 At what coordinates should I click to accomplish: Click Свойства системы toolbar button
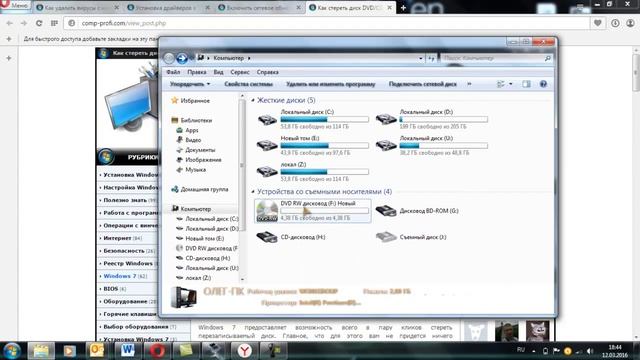(x=248, y=84)
